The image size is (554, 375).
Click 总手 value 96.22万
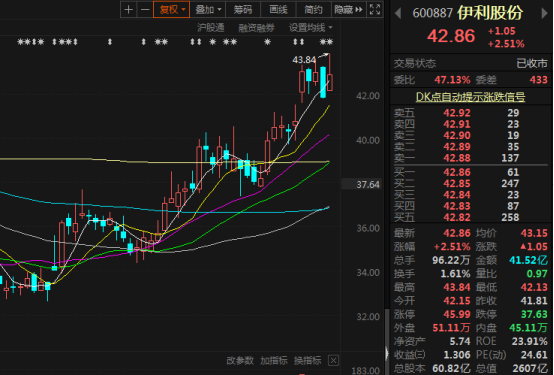pos(451,260)
